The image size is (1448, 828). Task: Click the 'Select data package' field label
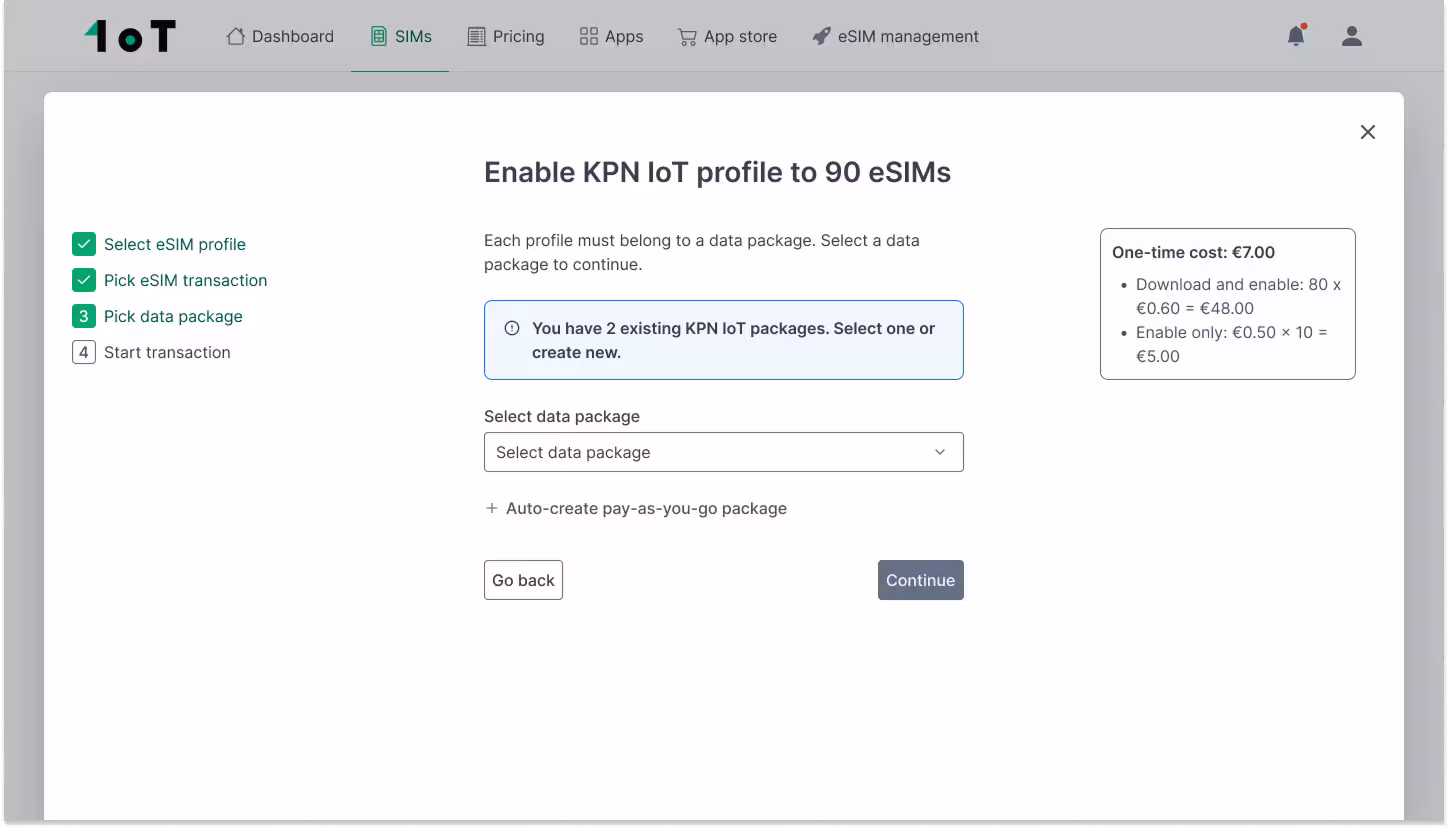[x=562, y=416]
